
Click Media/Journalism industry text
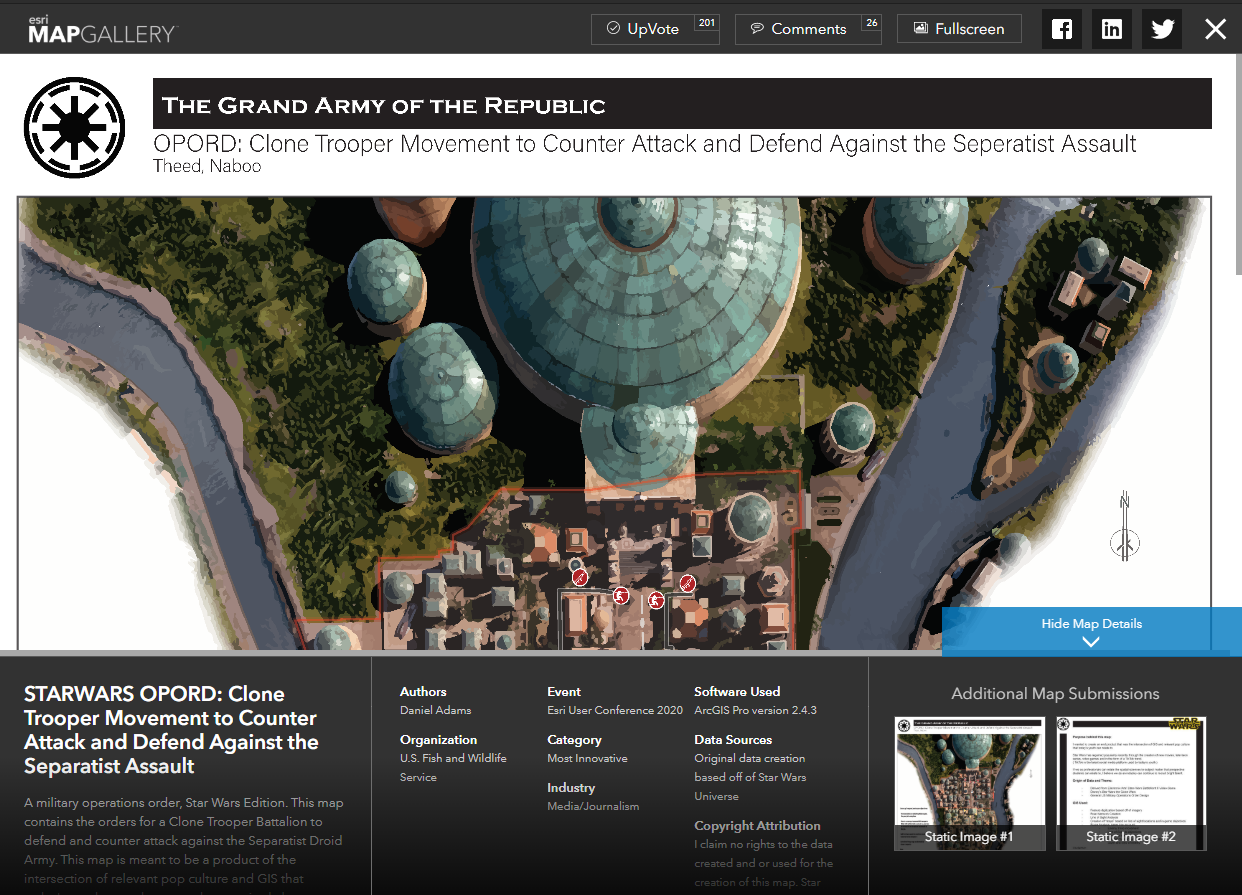click(593, 806)
